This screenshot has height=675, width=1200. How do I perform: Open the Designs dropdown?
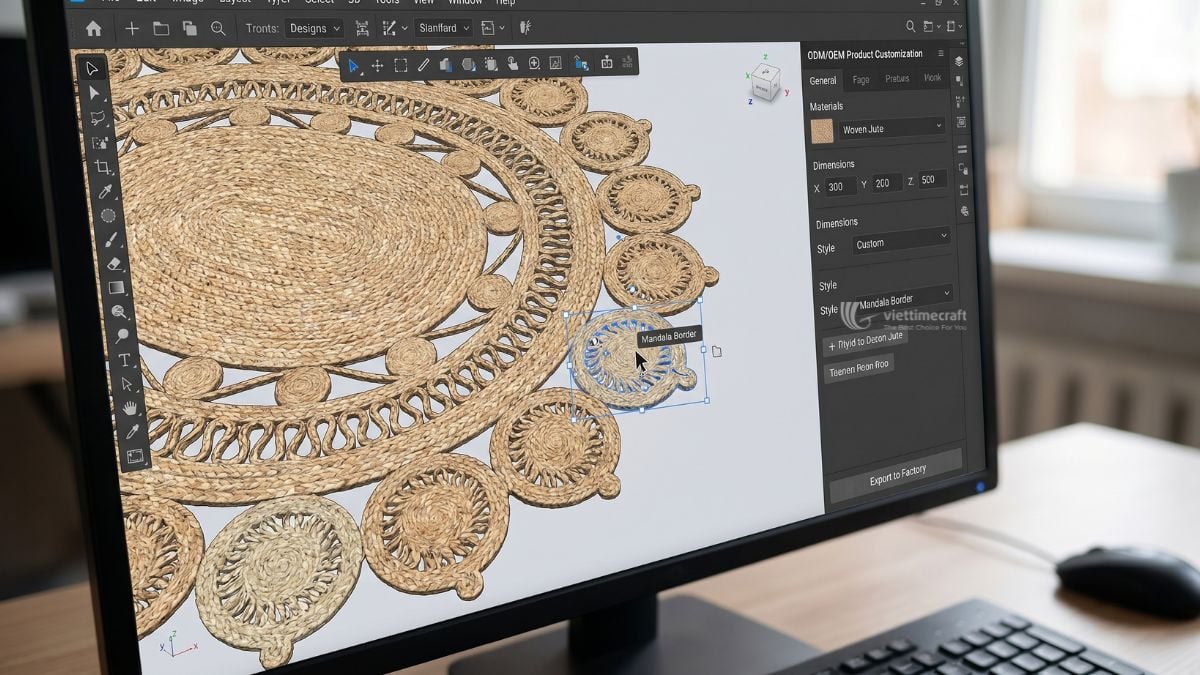coord(313,28)
